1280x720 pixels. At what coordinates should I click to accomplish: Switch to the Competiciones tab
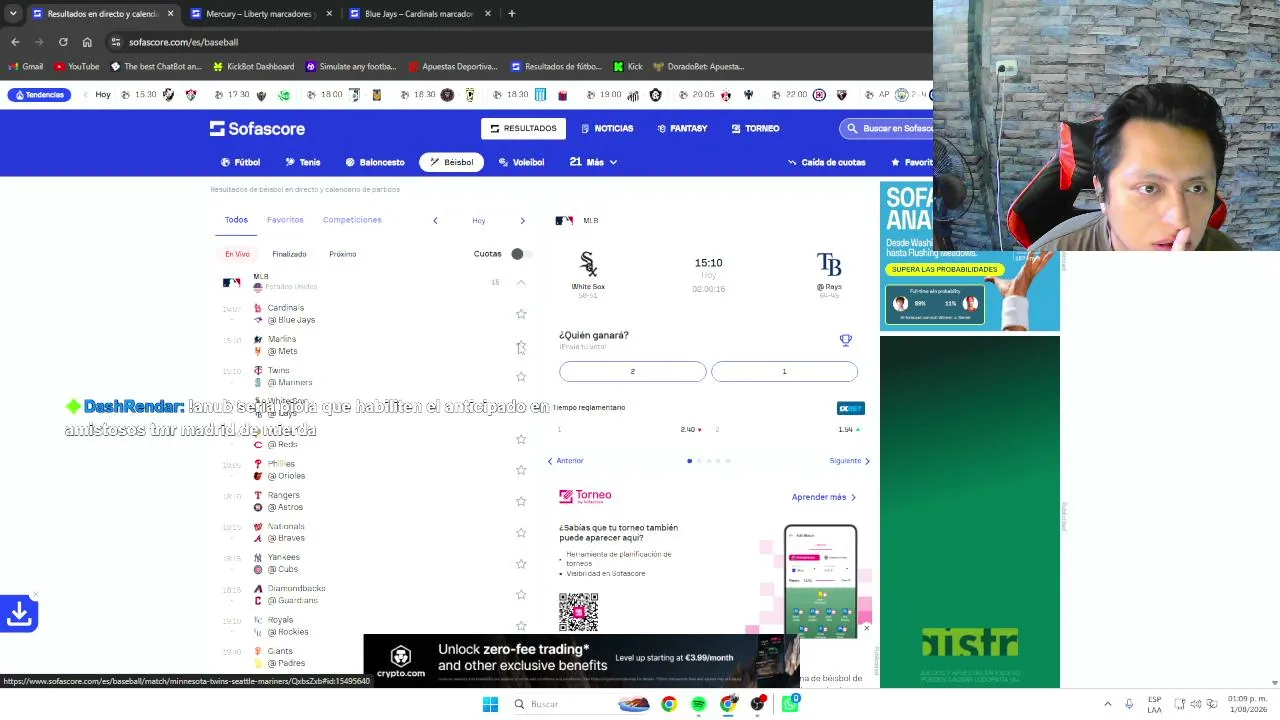pyautogui.click(x=352, y=220)
